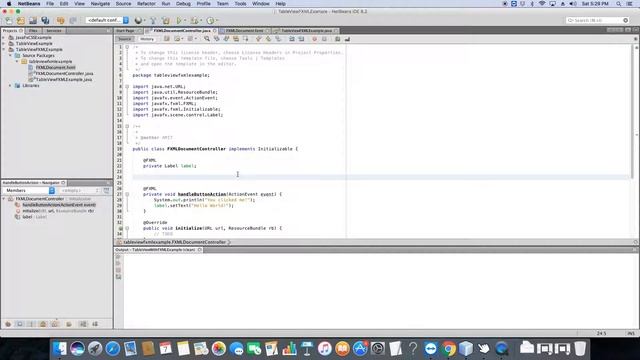Open the Debug menu
Viewport: 640px width, 360px height.
click(183, 4)
